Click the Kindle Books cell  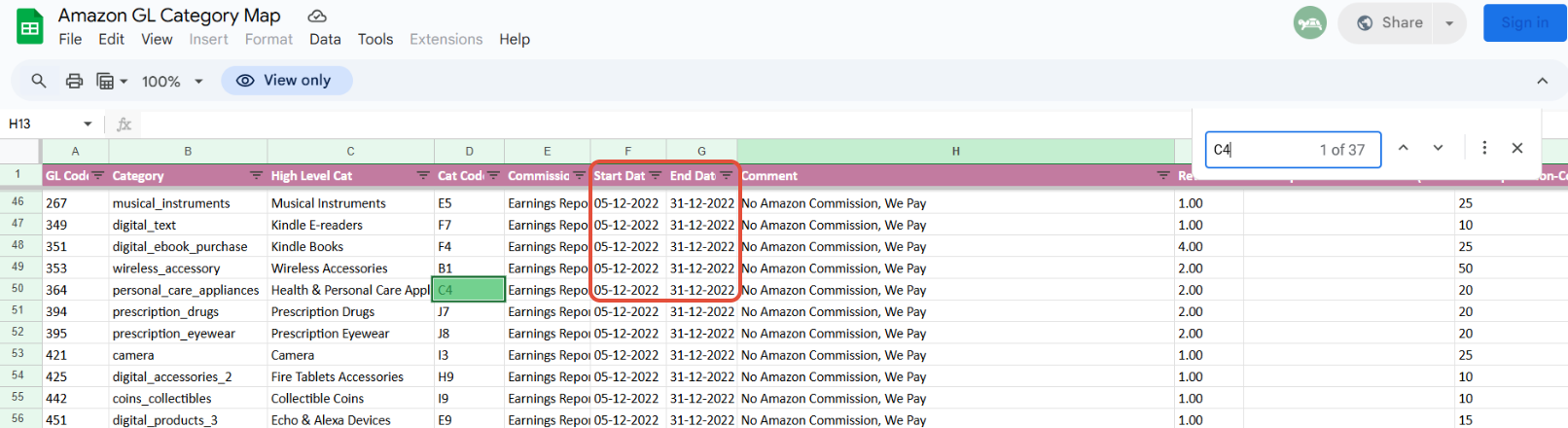click(x=350, y=247)
